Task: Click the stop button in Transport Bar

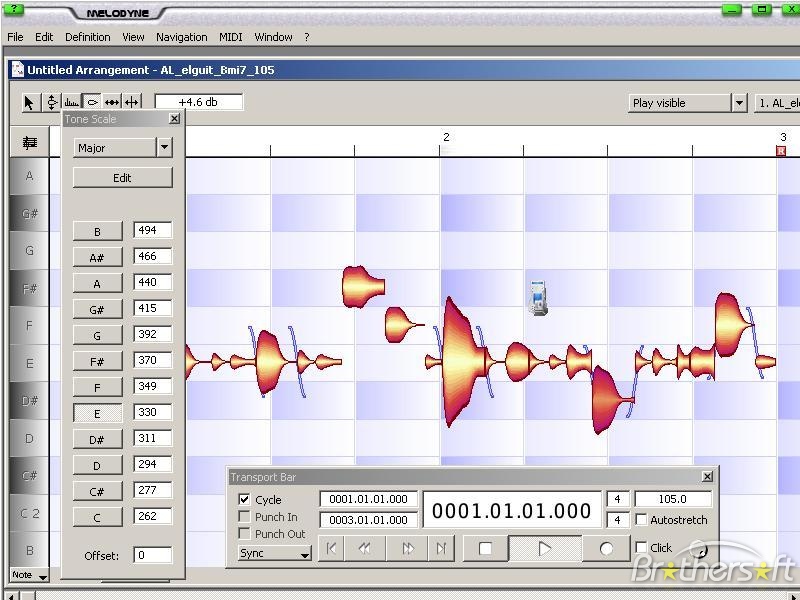Action: click(485, 548)
